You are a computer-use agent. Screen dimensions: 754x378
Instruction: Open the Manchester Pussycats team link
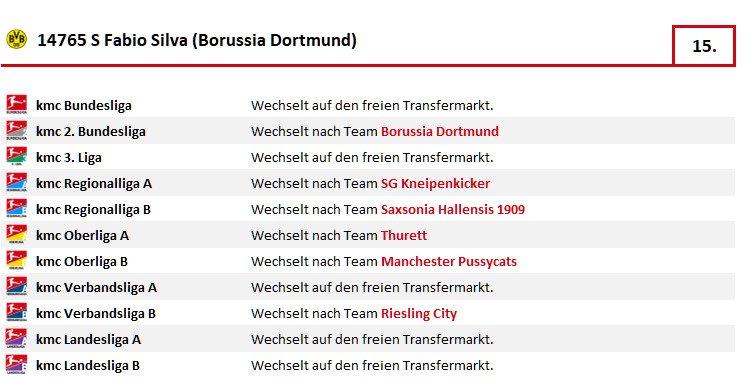point(449,261)
